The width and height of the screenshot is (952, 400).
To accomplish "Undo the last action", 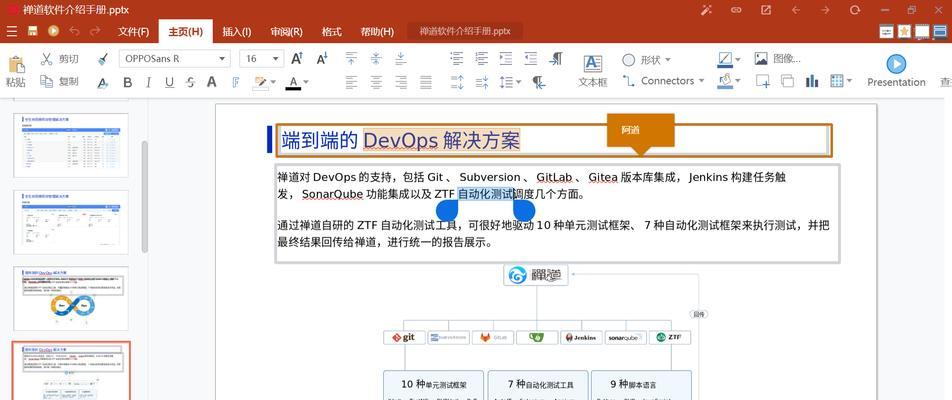I will pyautogui.click(x=74, y=31).
